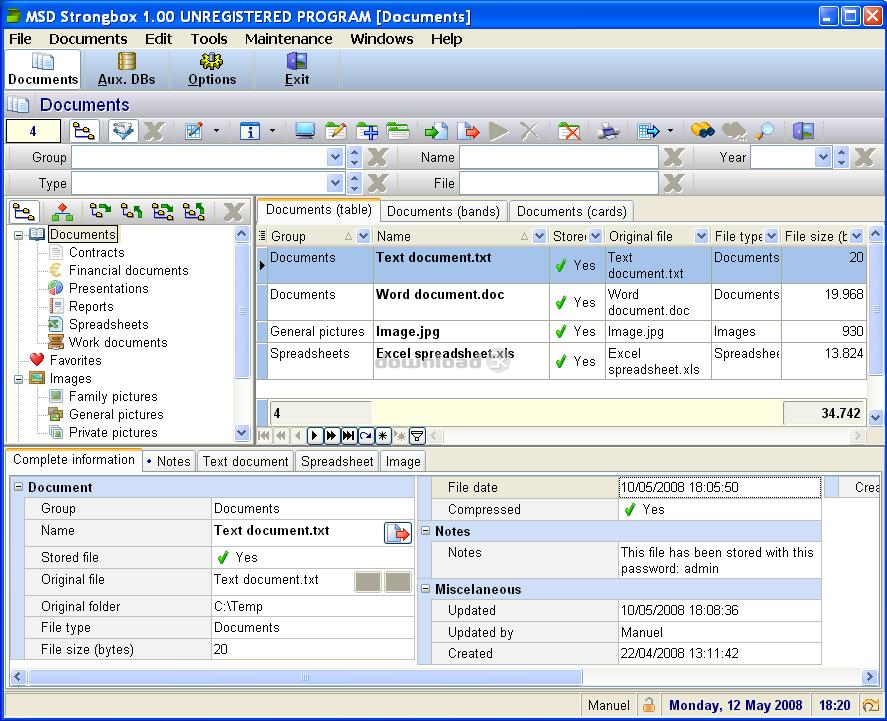Click the bookmark asterisk navigator button
The height and width of the screenshot is (721, 887).
383,435
